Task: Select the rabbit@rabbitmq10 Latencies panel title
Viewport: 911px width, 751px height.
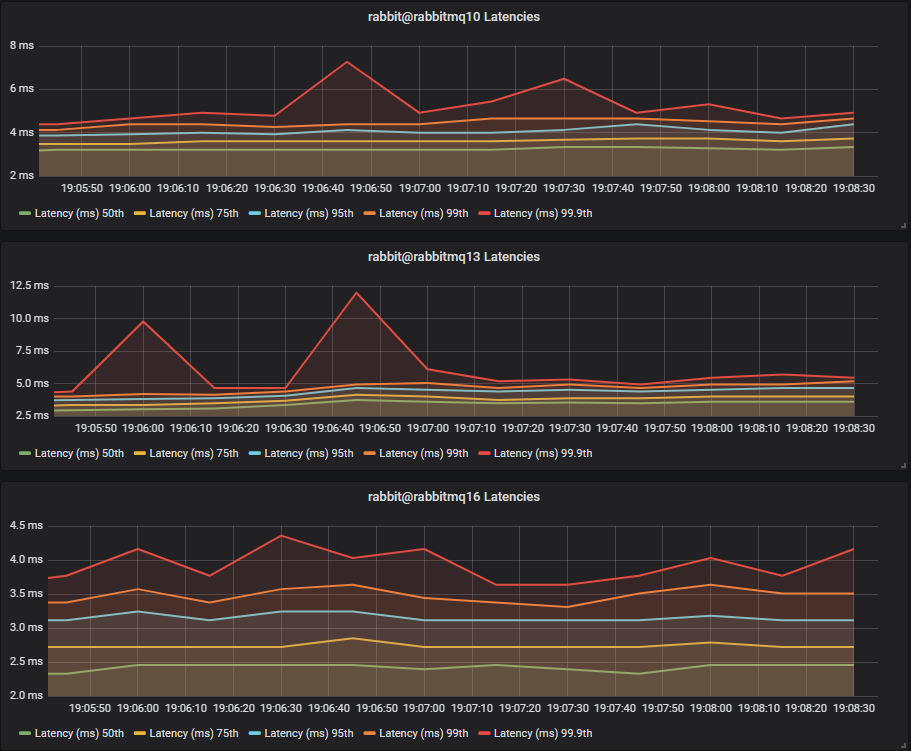Action: click(x=453, y=16)
